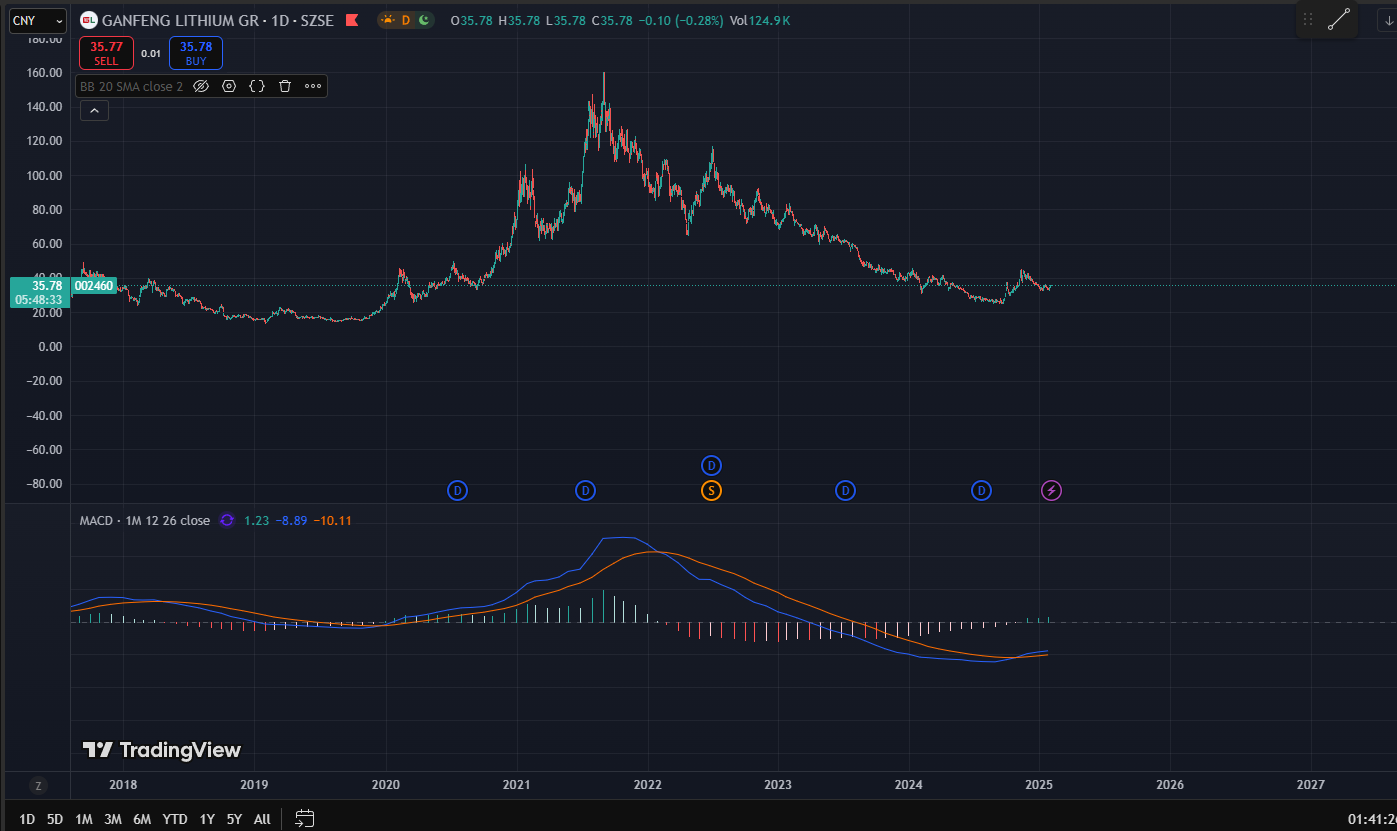Set the chart range to All
The image size is (1397, 831).
(262, 819)
